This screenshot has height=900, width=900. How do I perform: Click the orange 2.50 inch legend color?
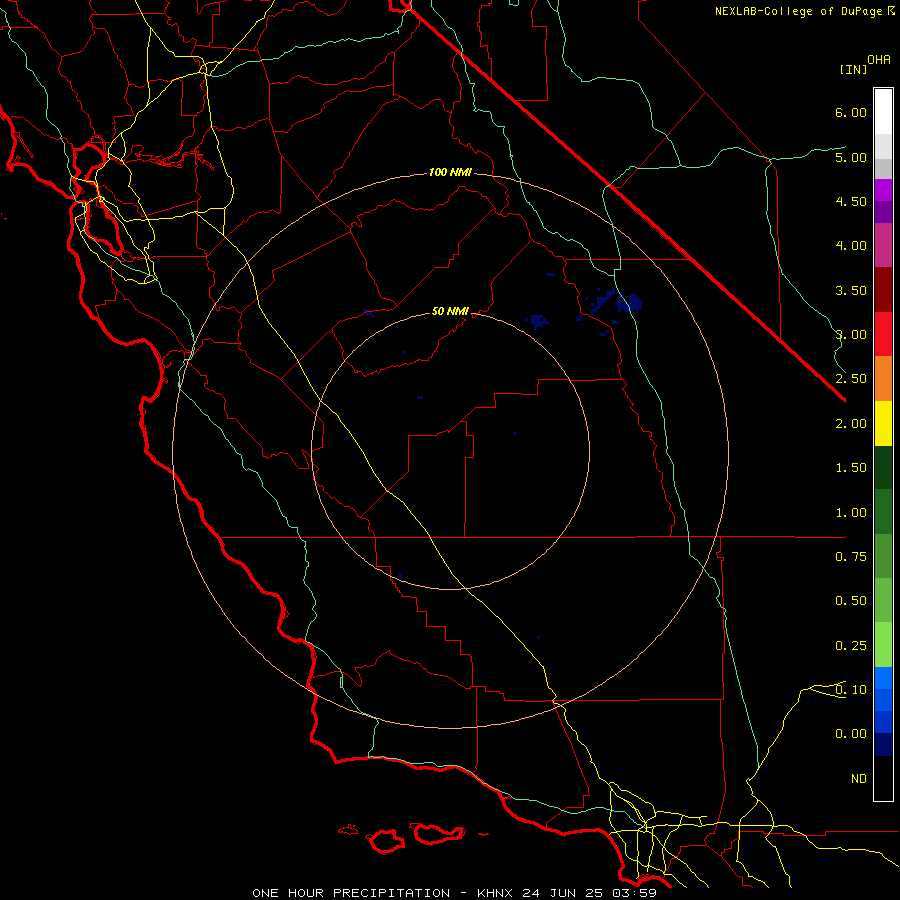[883, 378]
